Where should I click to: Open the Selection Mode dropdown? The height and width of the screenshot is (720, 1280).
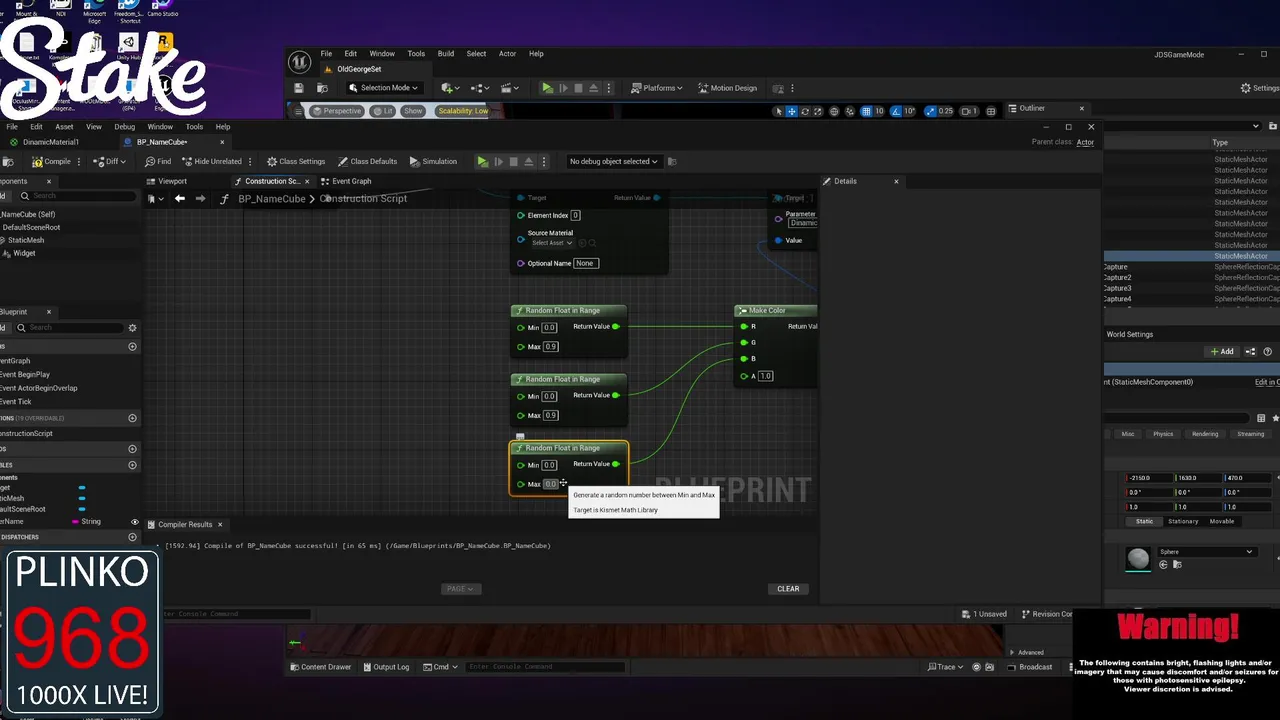(384, 88)
